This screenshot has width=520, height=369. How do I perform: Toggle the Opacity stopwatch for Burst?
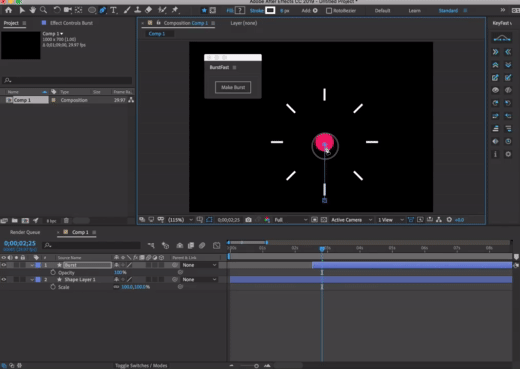[x=53, y=272]
